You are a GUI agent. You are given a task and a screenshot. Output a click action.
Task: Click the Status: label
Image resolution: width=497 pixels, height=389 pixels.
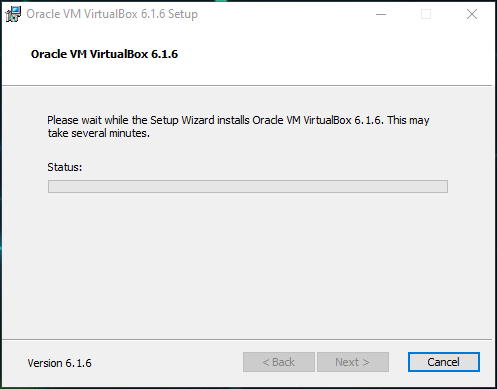65,167
